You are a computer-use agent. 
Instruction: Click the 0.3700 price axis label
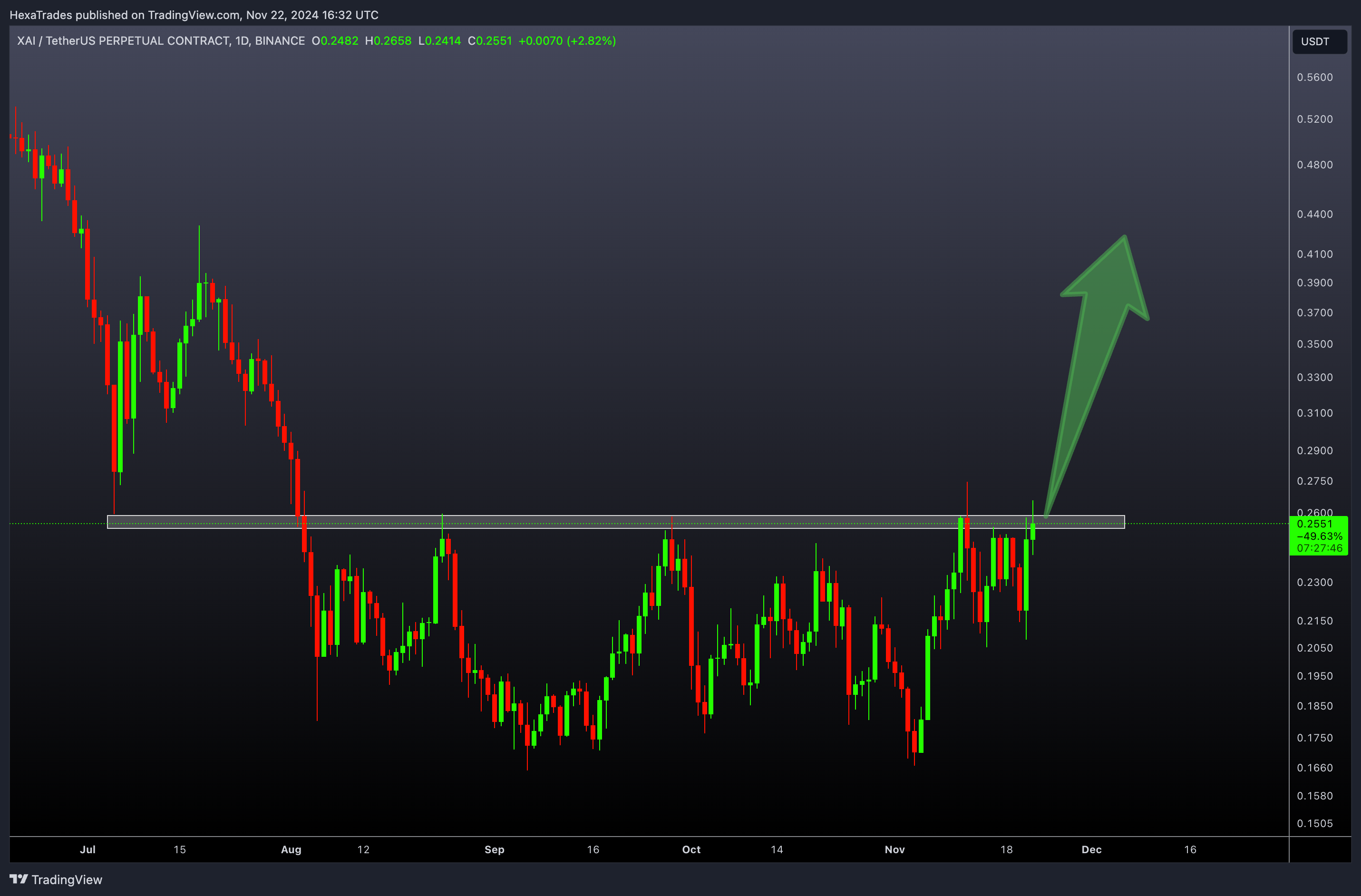click(x=1315, y=313)
